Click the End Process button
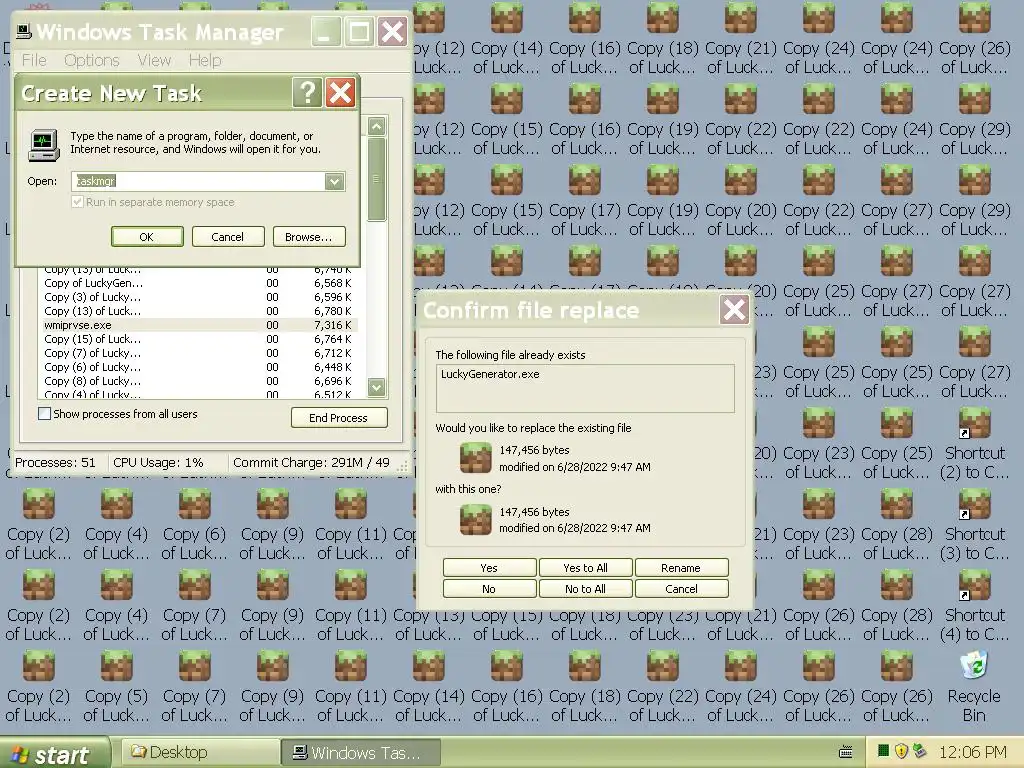The image size is (1024, 768). (x=339, y=417)
